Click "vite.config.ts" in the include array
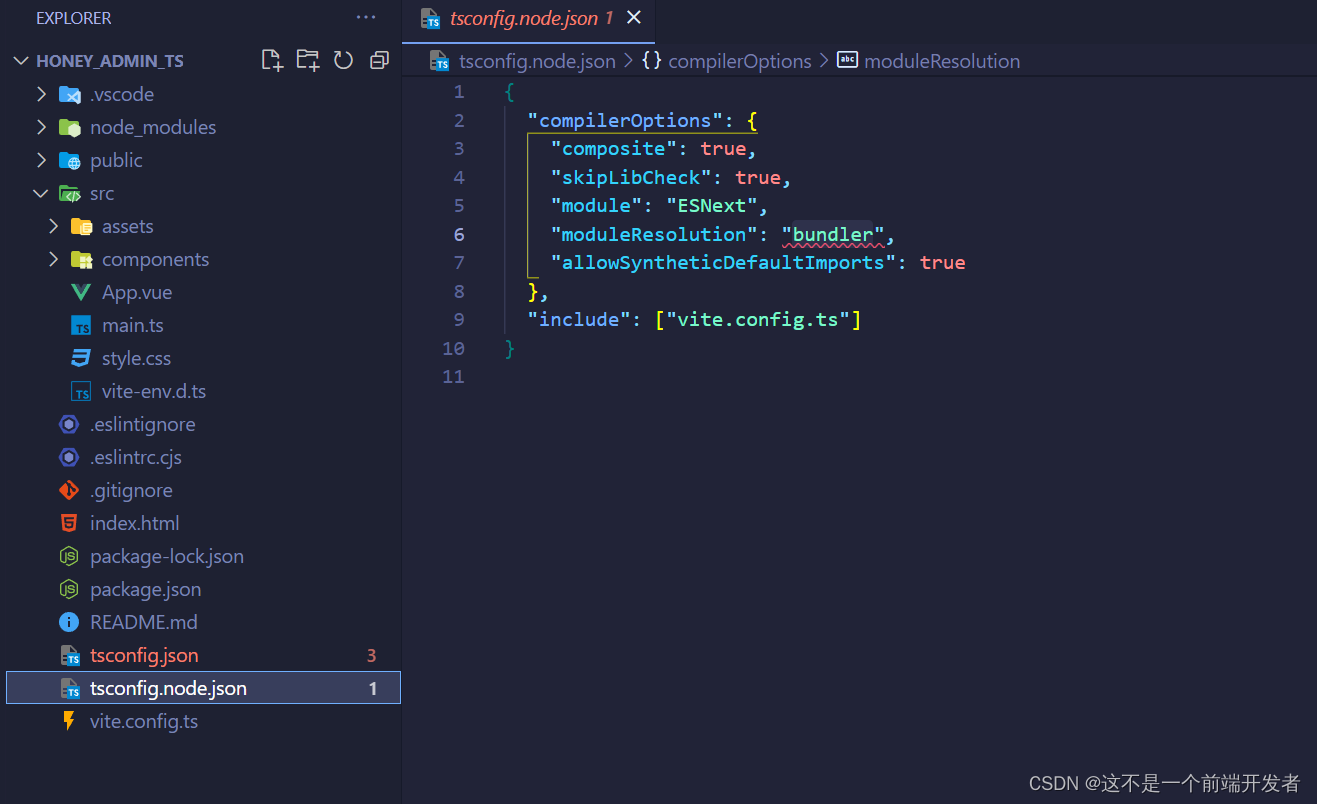Viewport: 1317px width, 804px height. [759, 320]
